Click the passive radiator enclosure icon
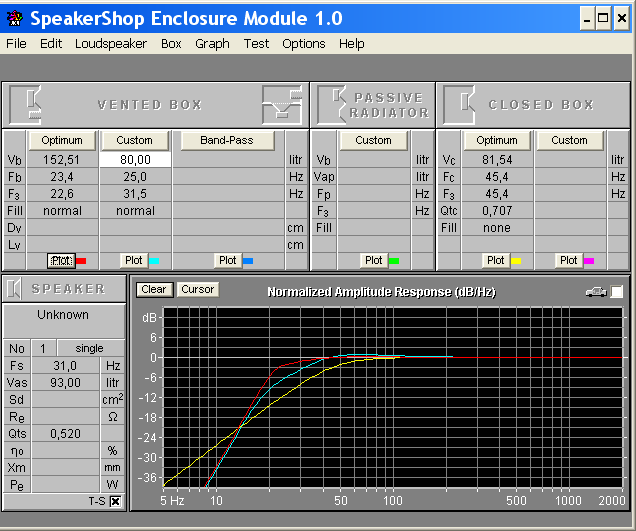The height and width of the screenshot is (531, 636). [332, 105]
